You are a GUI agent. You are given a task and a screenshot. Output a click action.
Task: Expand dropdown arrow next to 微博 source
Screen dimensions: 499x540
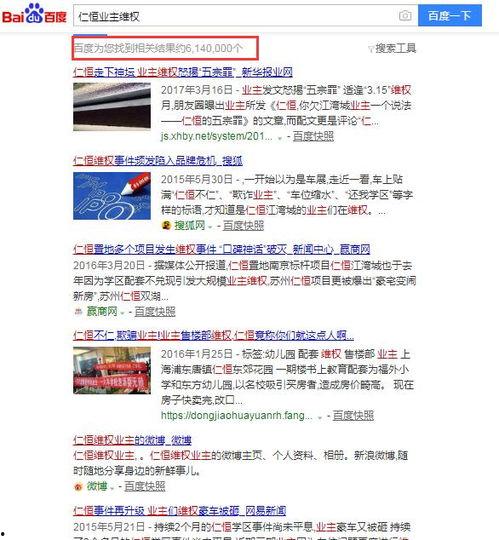click(x=112, y=487)
